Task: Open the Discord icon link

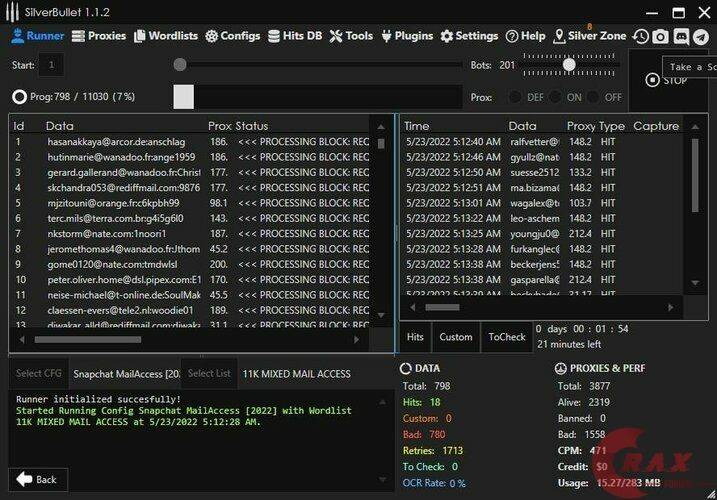Action: click(x=680, y=36)
